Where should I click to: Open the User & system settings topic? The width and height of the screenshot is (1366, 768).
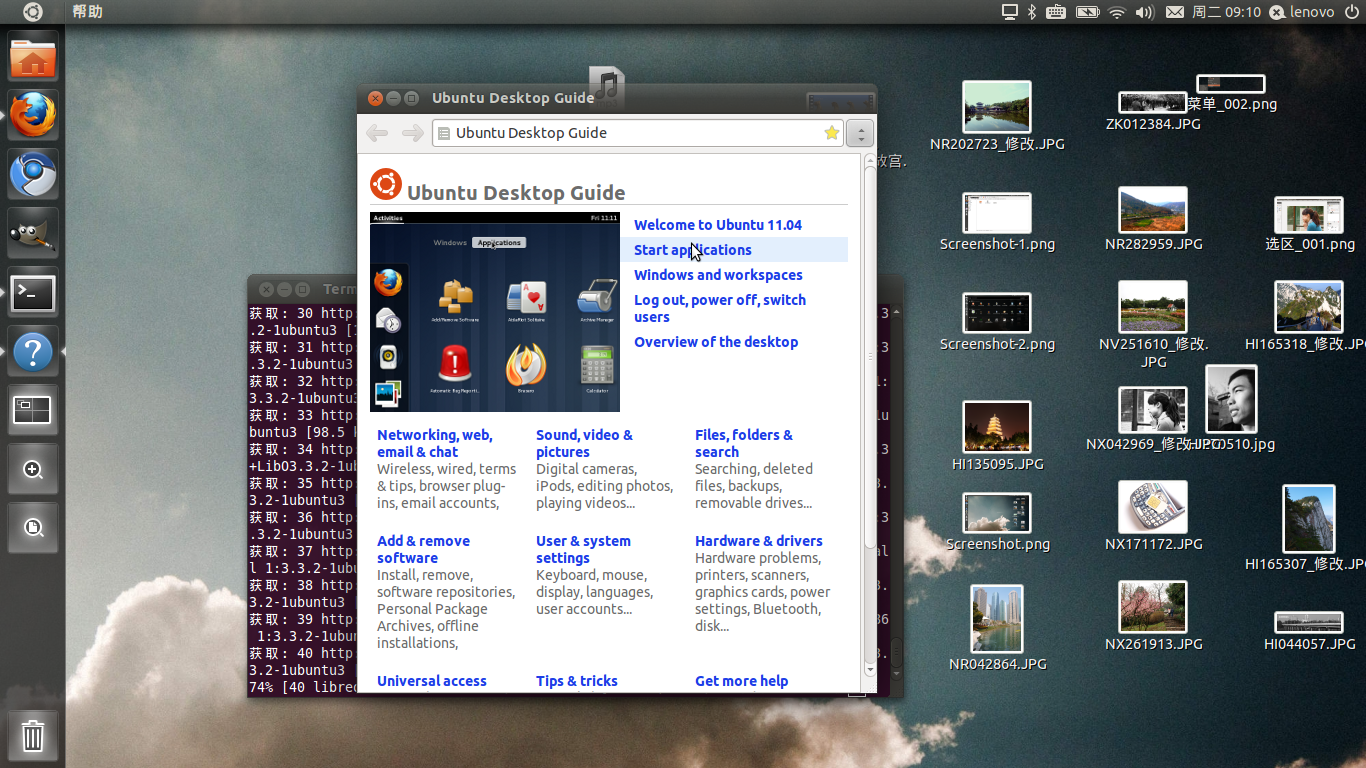click(583, 549)
